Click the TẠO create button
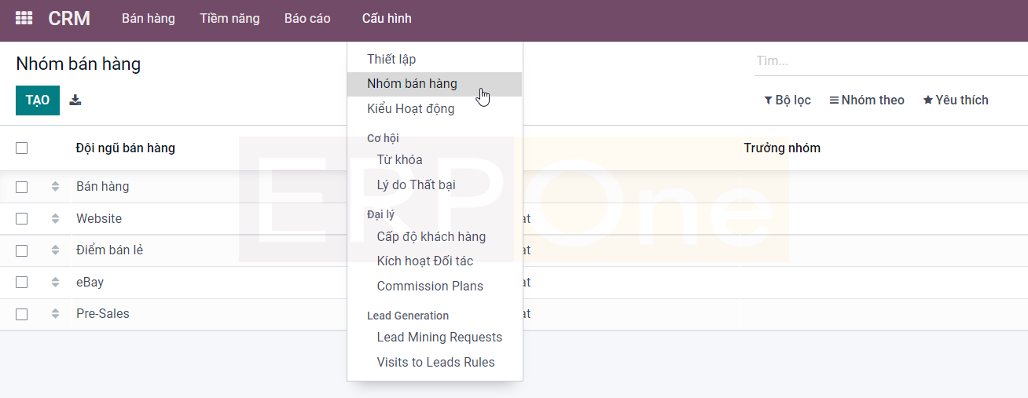The width and height of the screenshot is (1028, 398). tap(38, 100)
